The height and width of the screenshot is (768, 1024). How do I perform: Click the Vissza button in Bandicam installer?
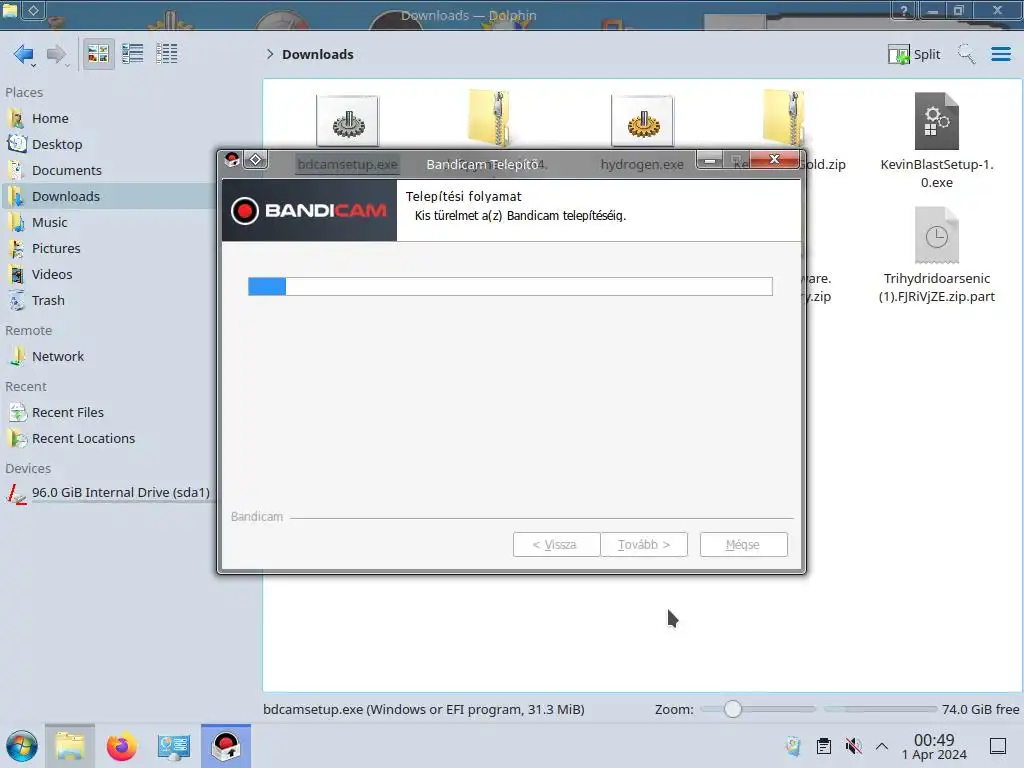[556, 545]
